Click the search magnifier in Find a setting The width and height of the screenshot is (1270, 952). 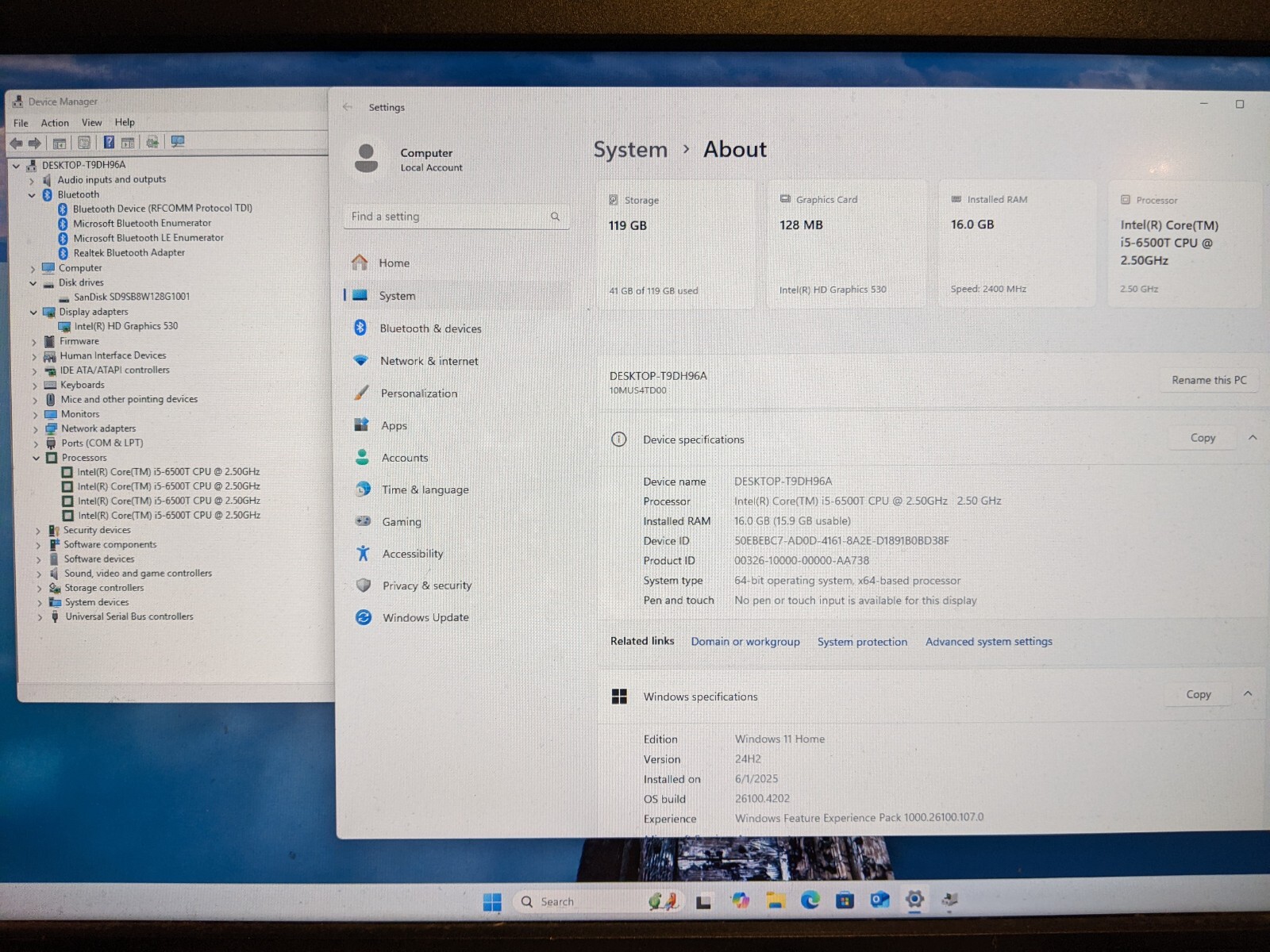point(555,217)
